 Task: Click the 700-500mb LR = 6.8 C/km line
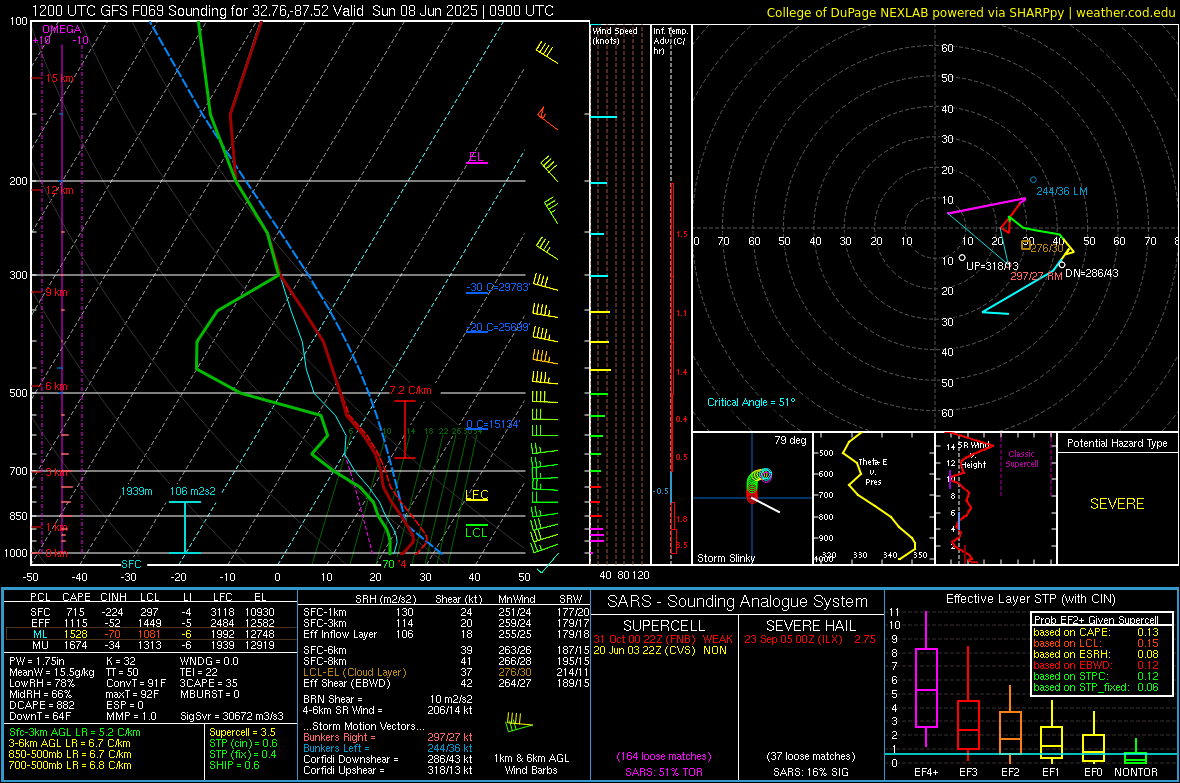pos(70,765)
